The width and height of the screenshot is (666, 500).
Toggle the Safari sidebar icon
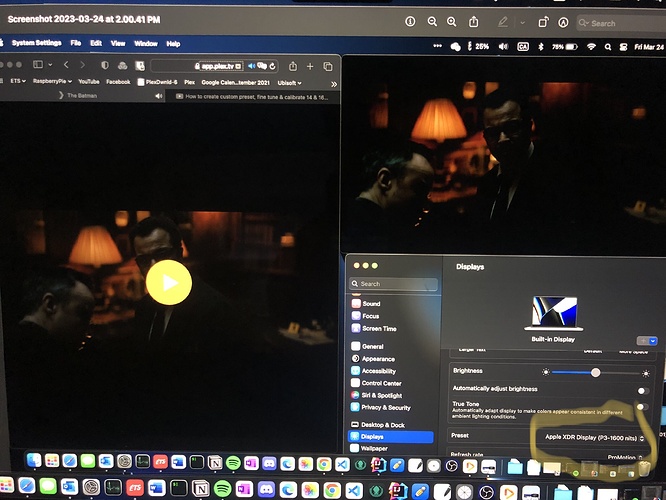coord(38,65)
